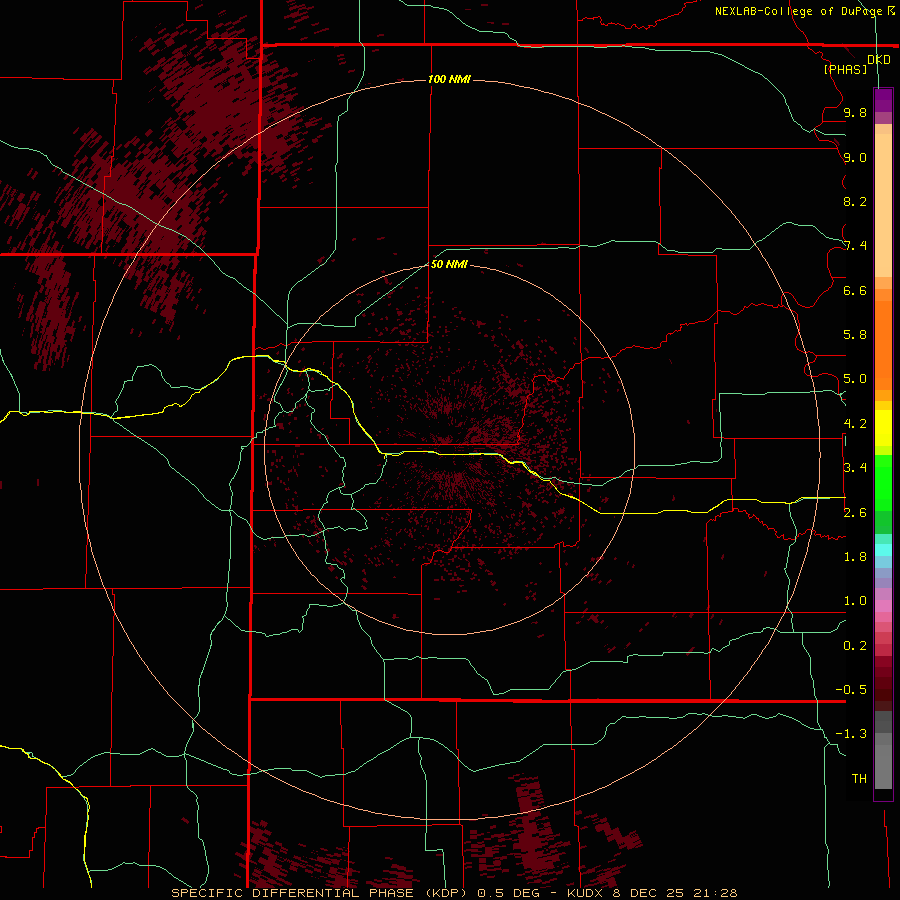Click the 0.2 legend value
The image size is (900, 900).
855,646
